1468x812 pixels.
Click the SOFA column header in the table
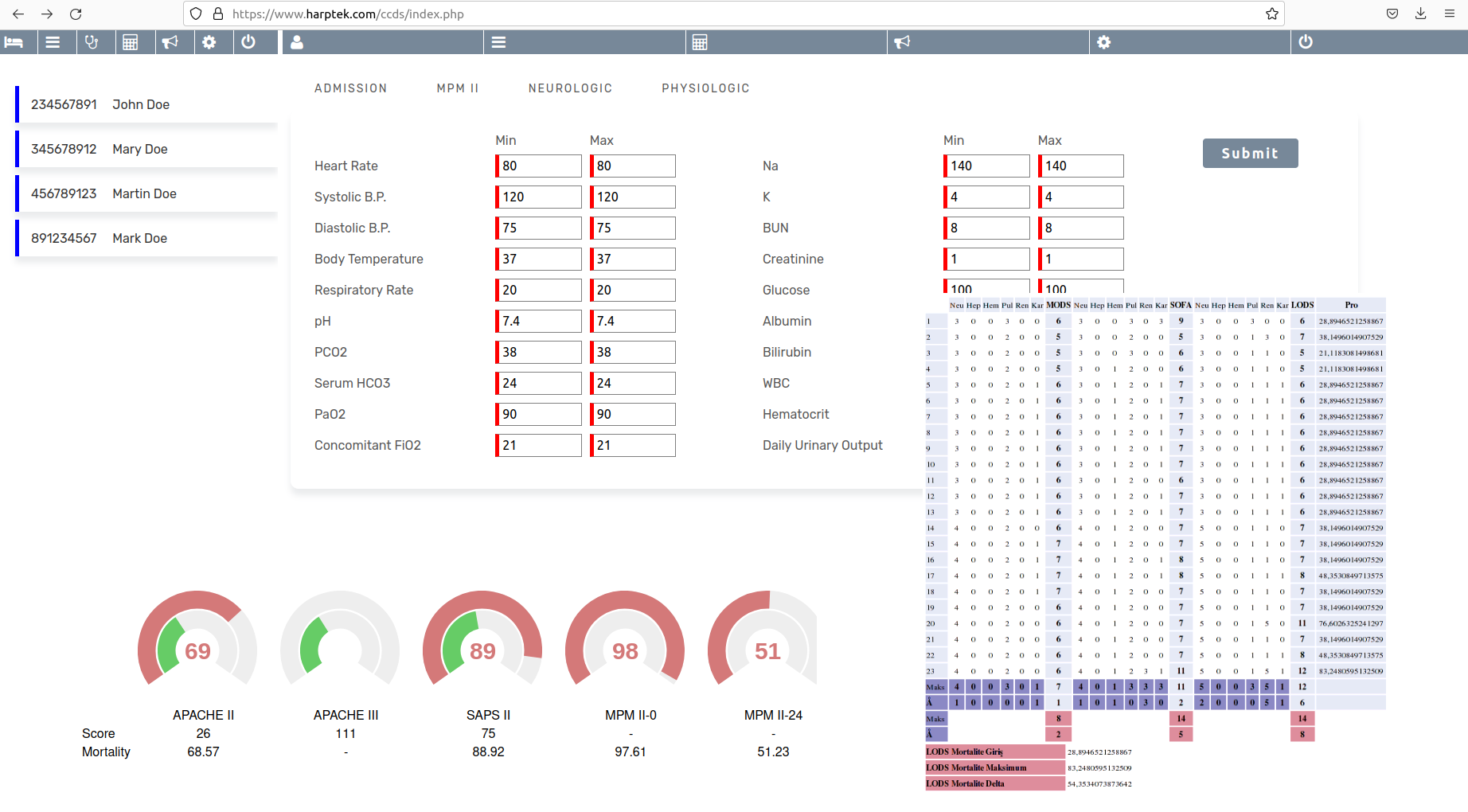coord(1181,305)
